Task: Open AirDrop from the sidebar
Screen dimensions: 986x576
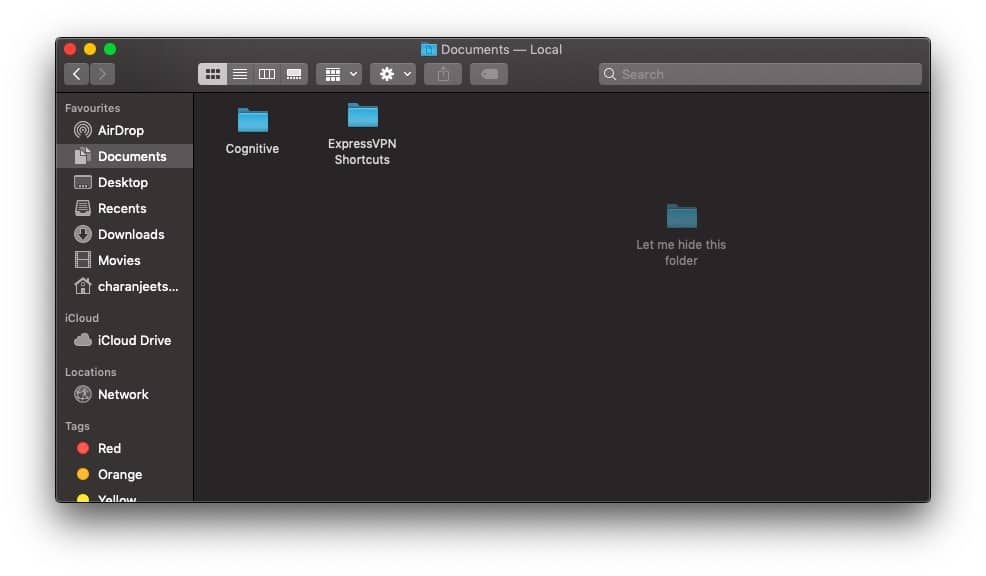Action: click(x=120, y=130)
